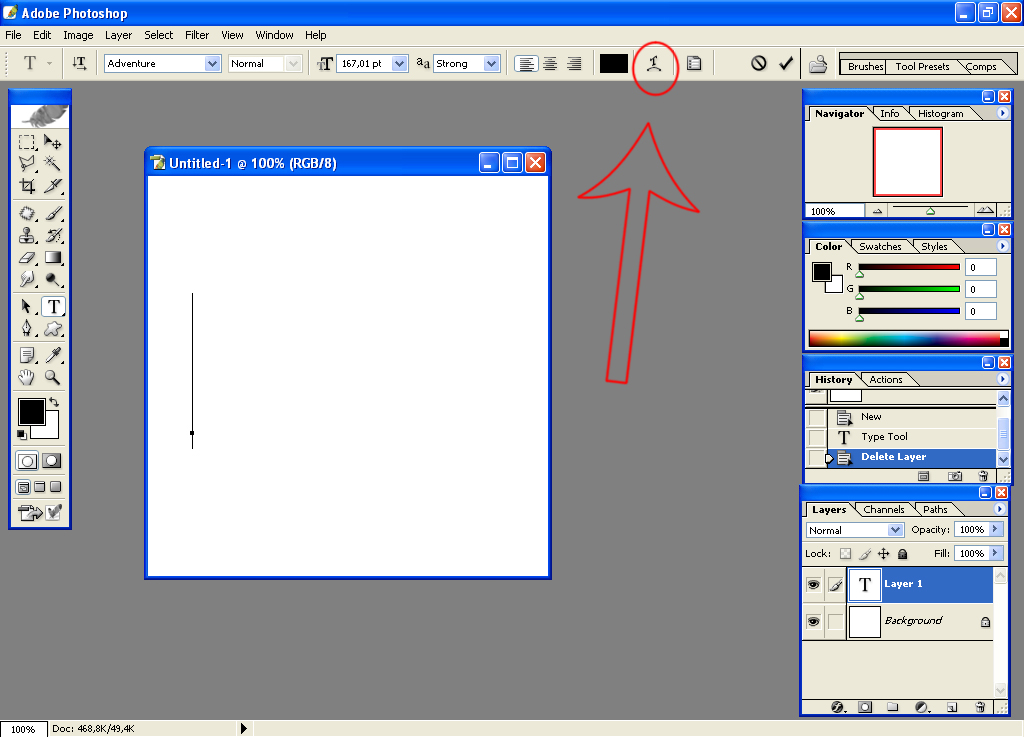
Task: Switch to Standard editing mode
Action: (x=27, y=462)
